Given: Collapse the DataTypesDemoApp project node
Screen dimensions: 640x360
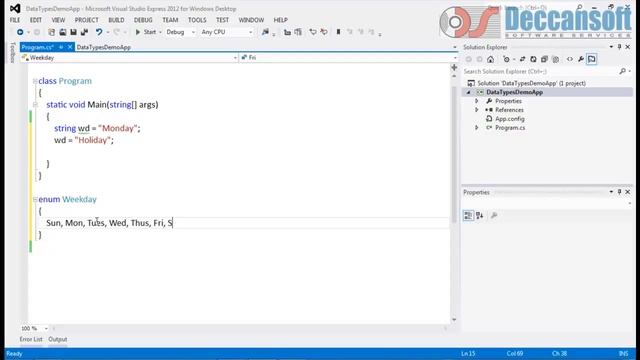Looking at the screenshot, I should coord(469,93).
